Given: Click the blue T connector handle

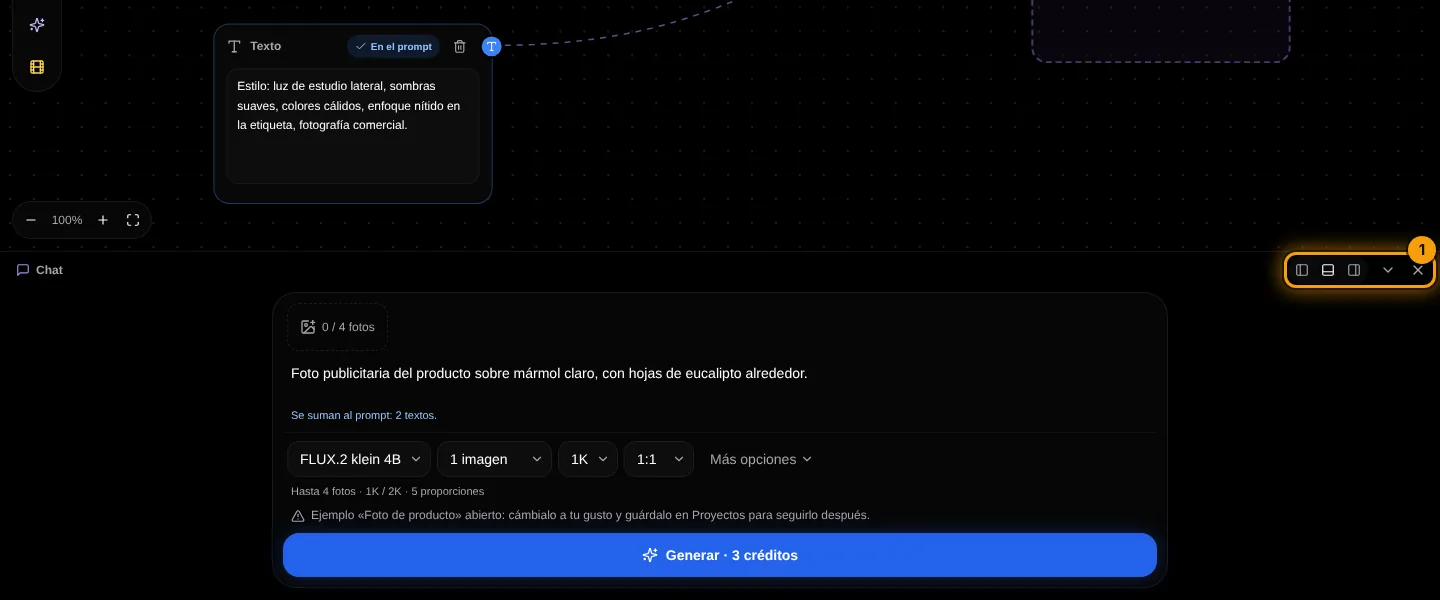Looking at the screenshot, I should point(491,46).
